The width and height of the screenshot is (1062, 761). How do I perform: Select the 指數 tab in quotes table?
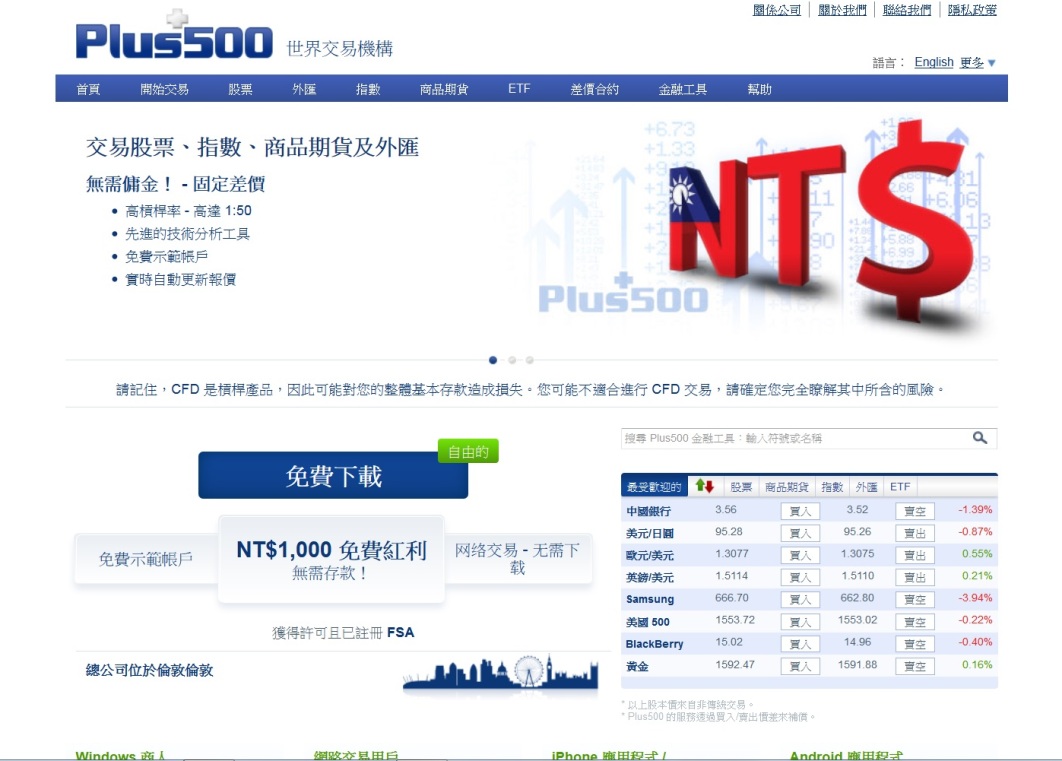[x=832, y=487]
